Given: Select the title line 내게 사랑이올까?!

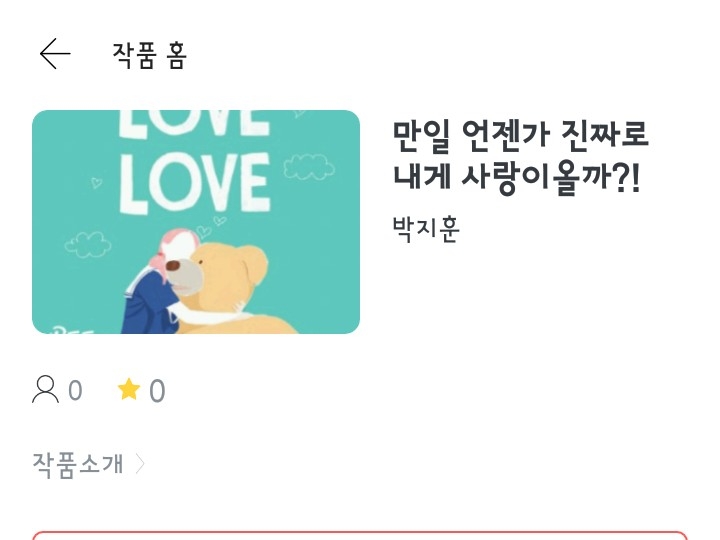Looking at the screenshot, I should 517,178.
